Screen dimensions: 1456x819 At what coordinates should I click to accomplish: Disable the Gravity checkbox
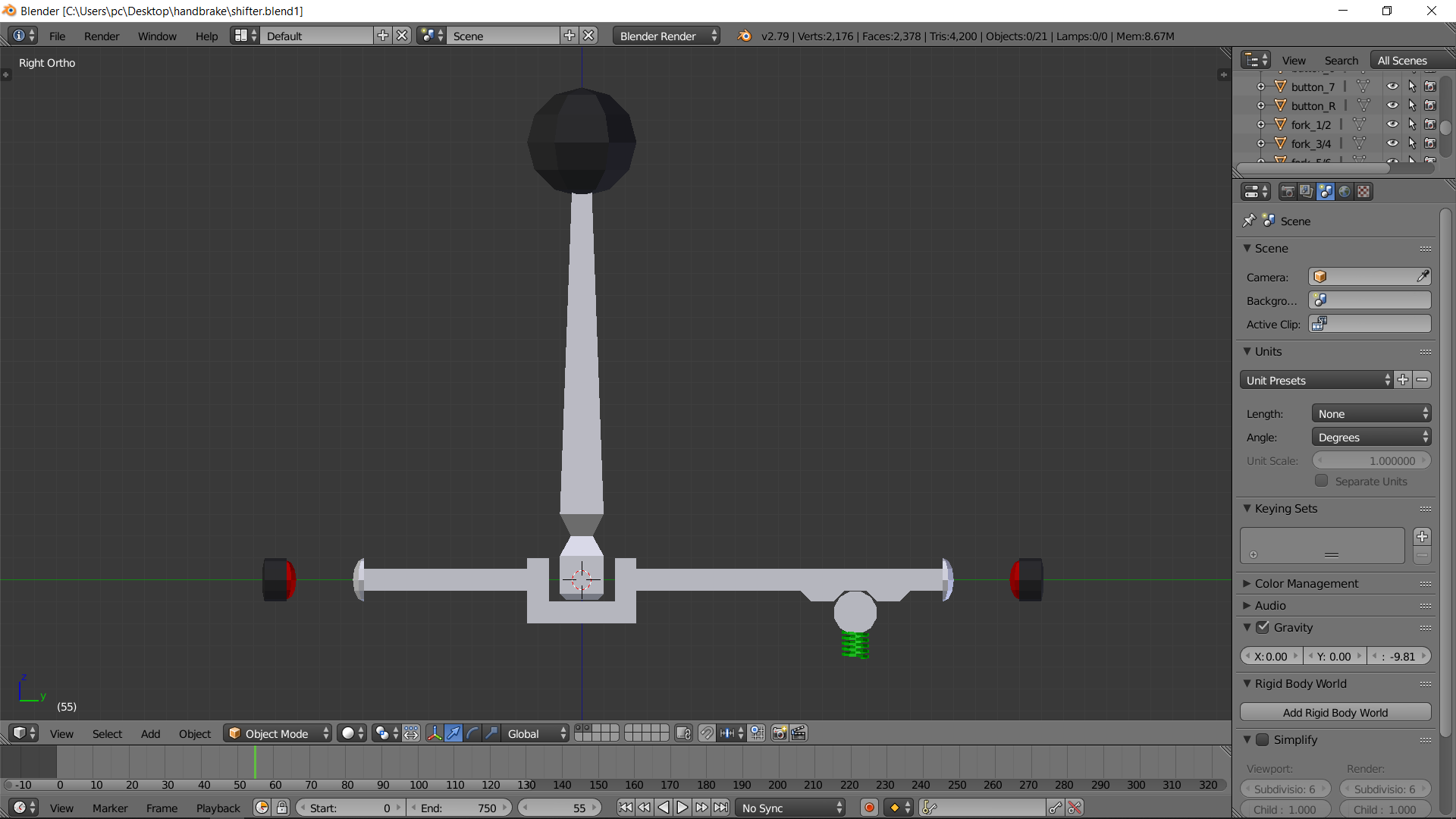tap(1263, 627)
